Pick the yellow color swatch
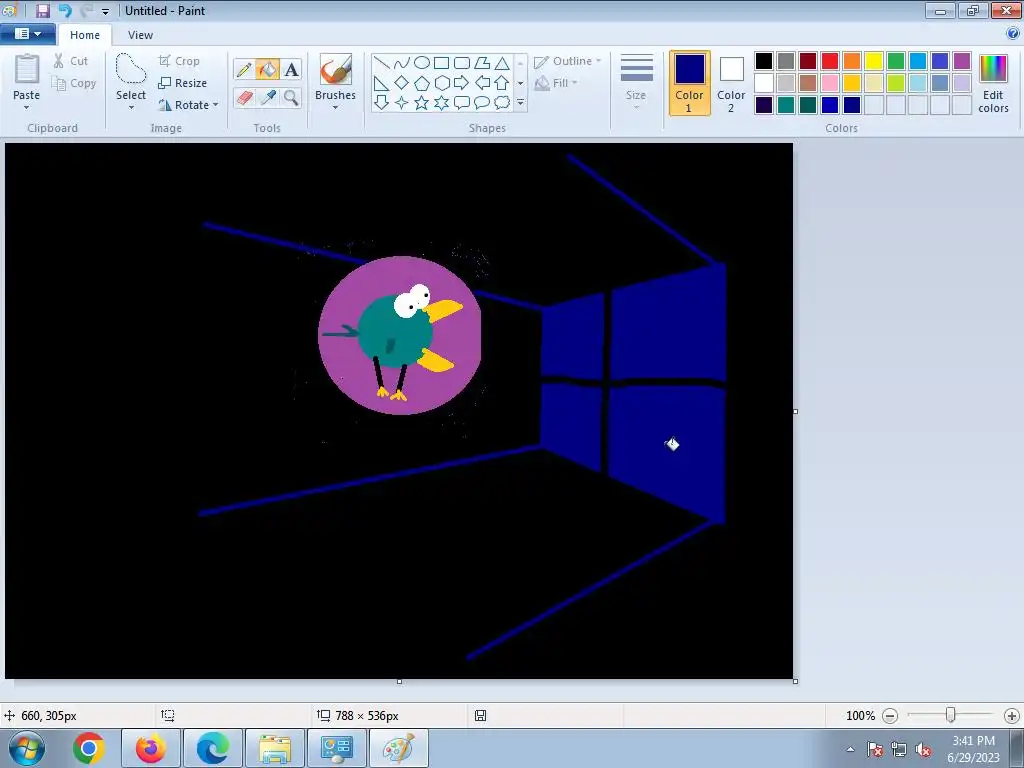 coord(874,61)
